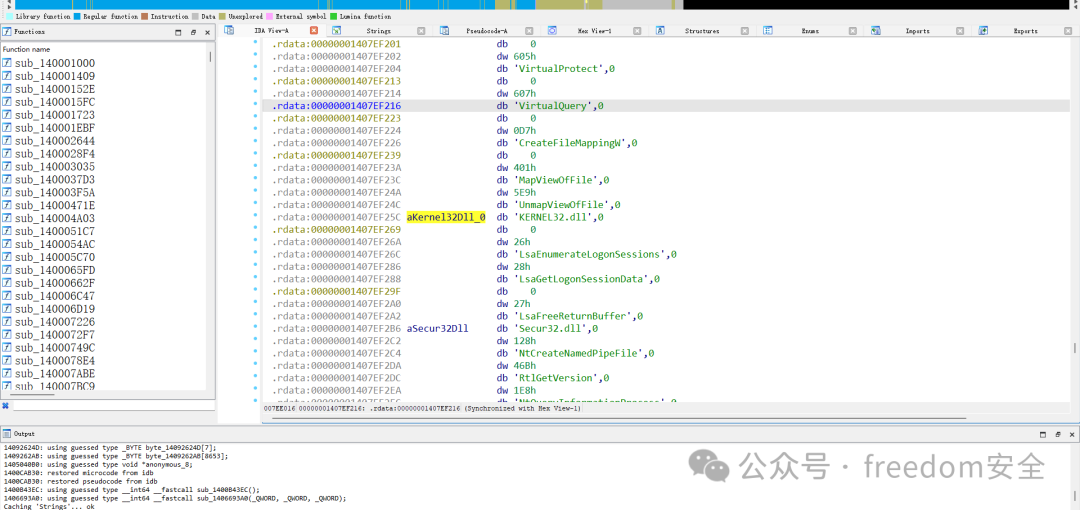Close the Enums tab

click(853, 31)
